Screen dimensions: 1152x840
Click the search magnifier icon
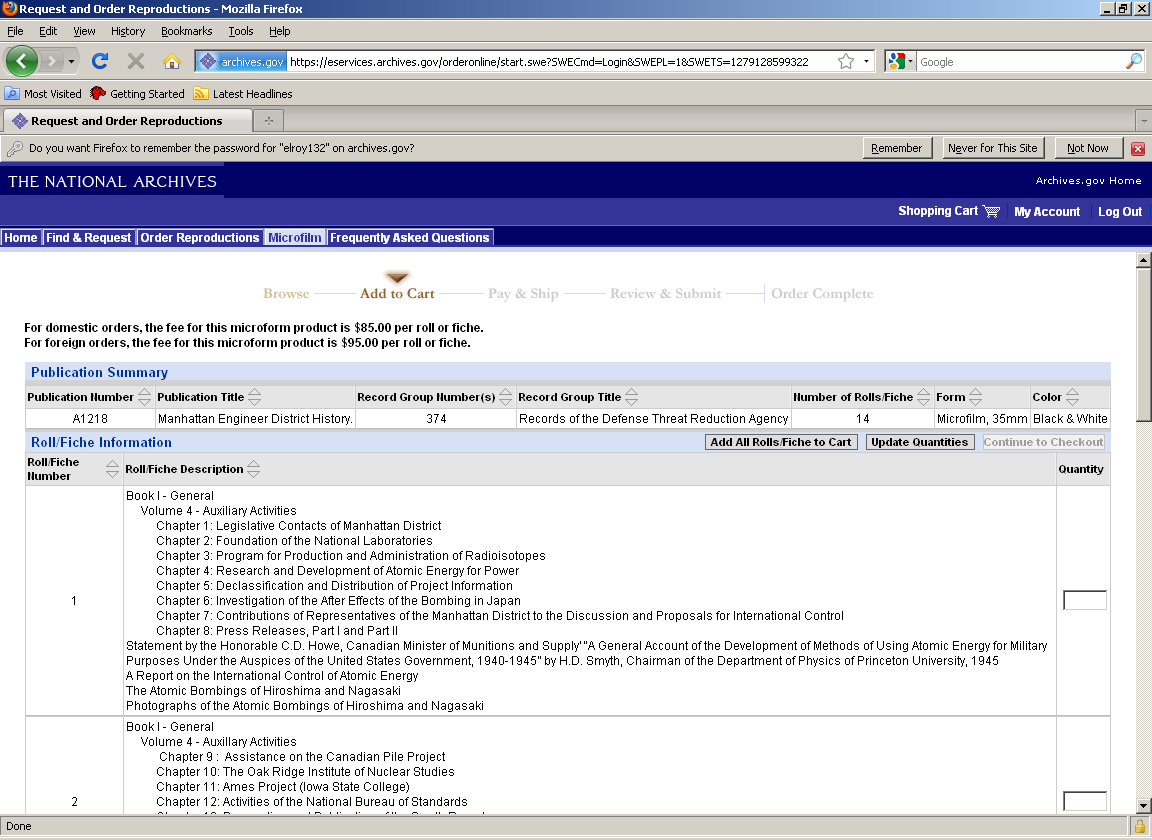click(x=1134, y=62)
